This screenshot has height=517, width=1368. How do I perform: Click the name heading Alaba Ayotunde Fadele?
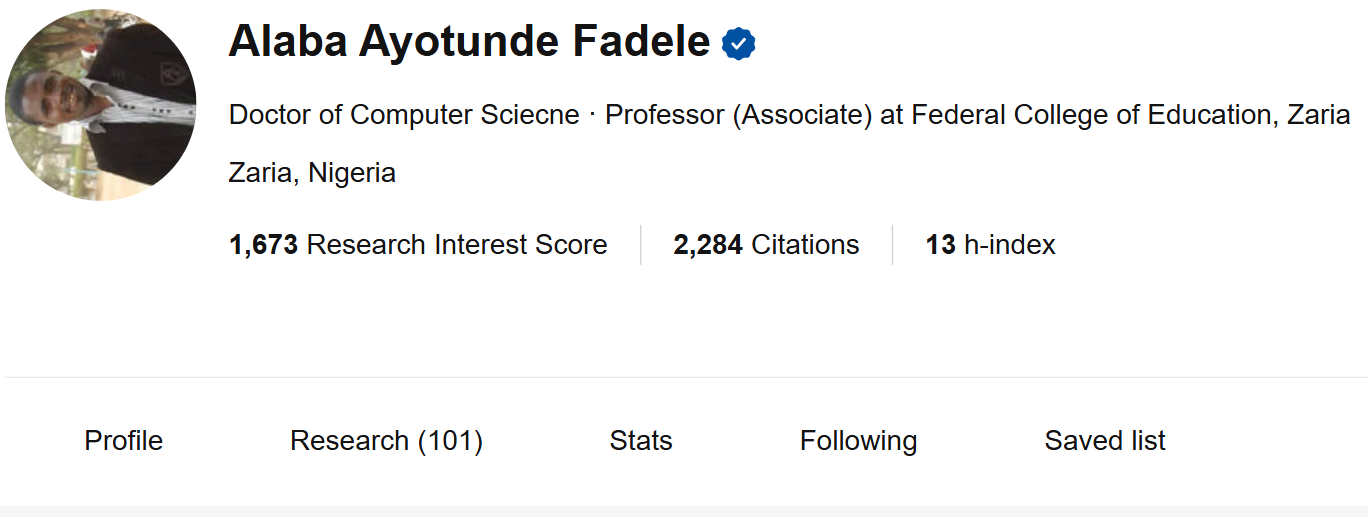469,42
